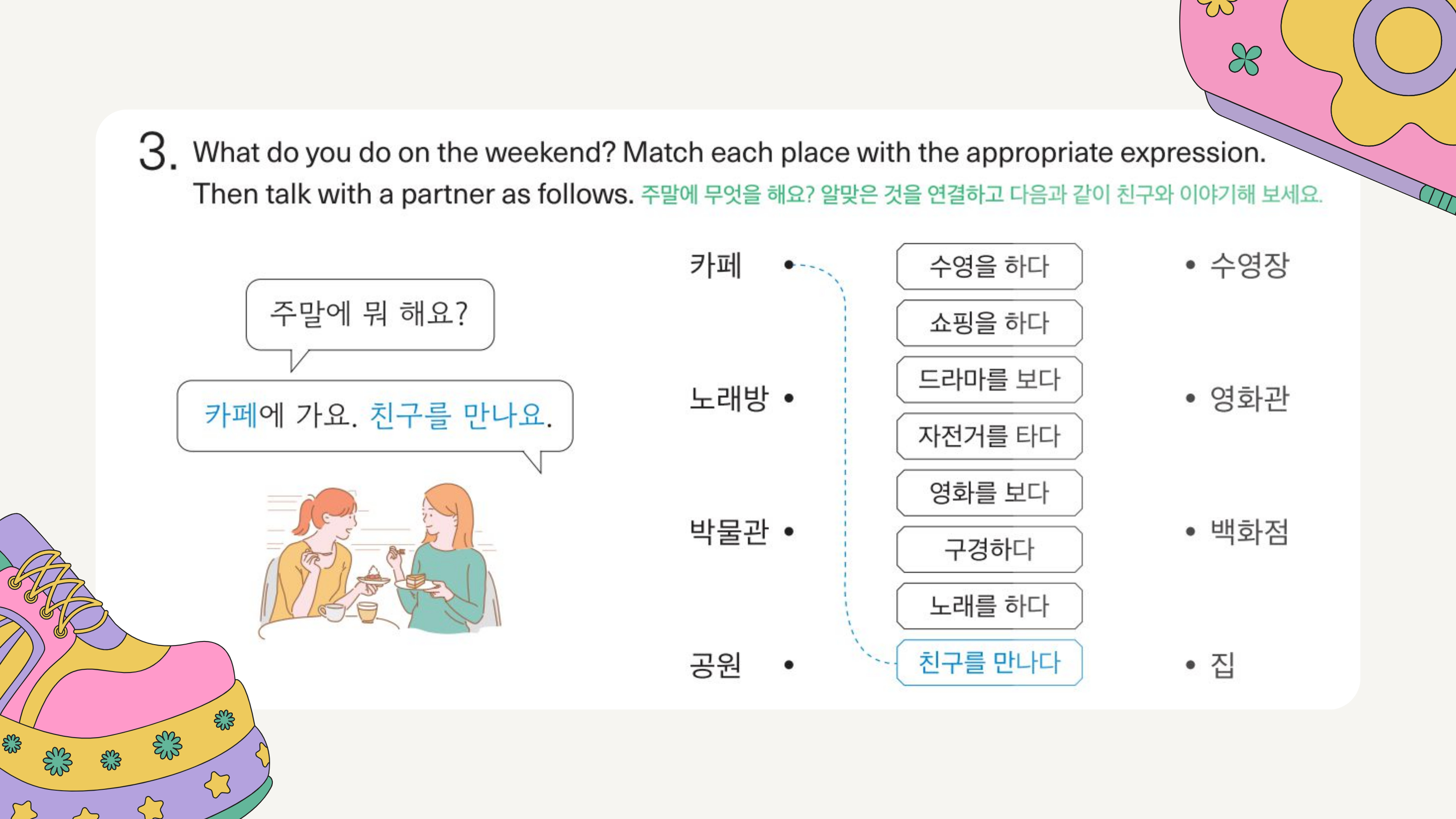Pick the 노래를 하다 expression box
The height and width of the screenshot is (819, 1456).
point(989,605)
